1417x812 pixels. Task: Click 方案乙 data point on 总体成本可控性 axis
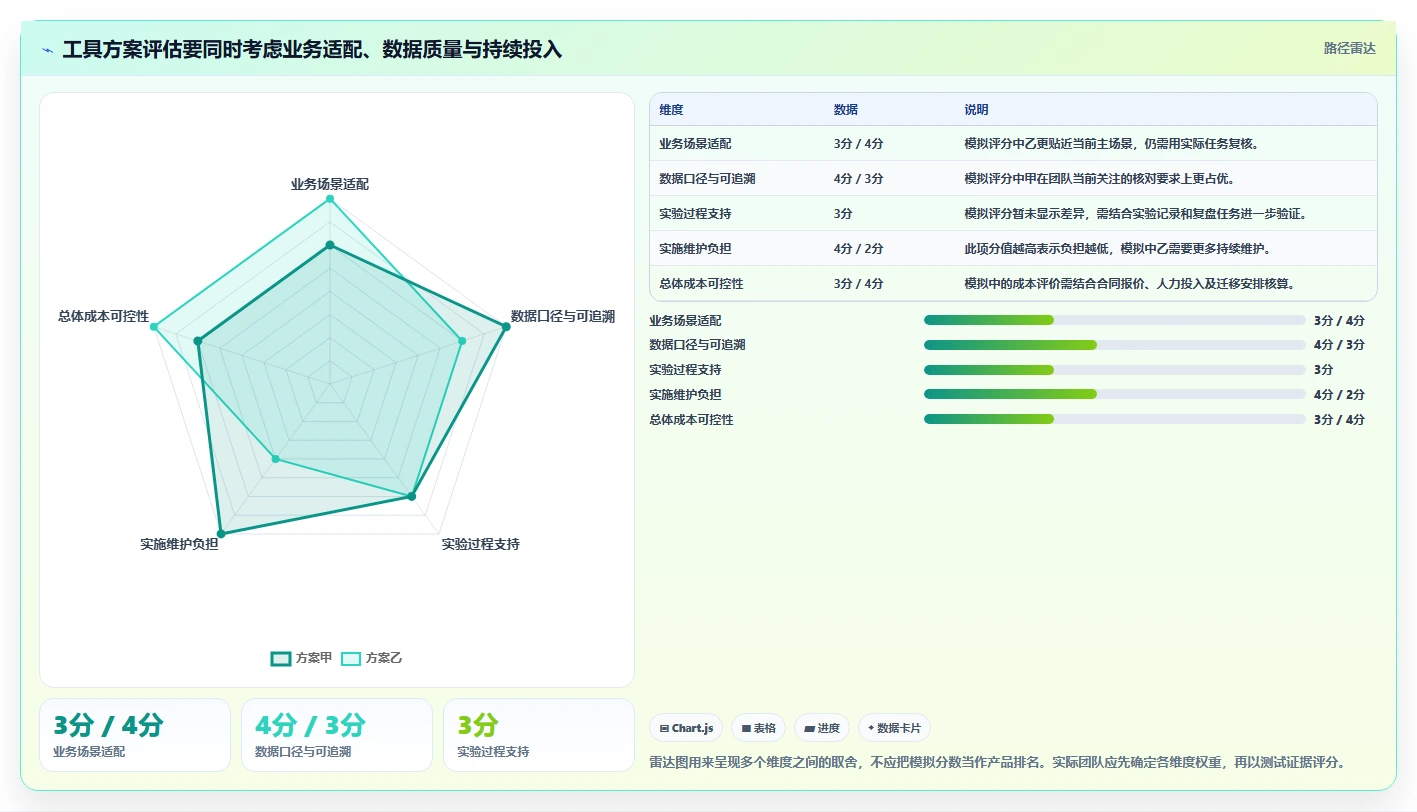click(154, 327)
